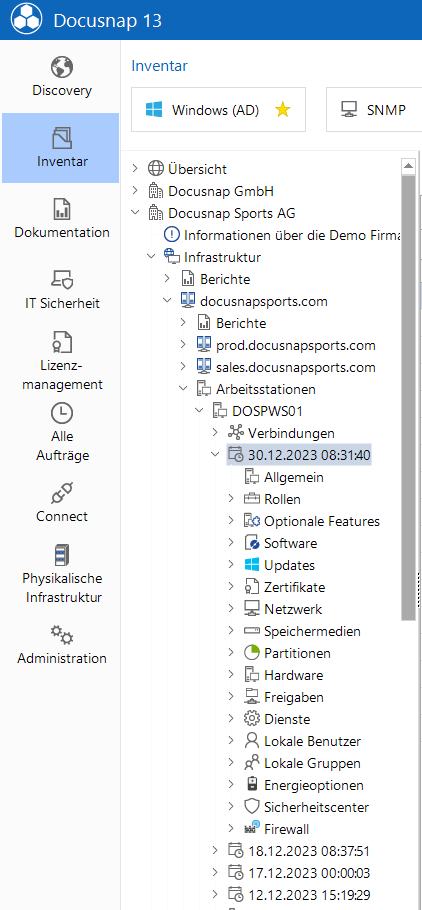Expand the Software node
This screenshot has width=422, height=910.
coord(232,543)
